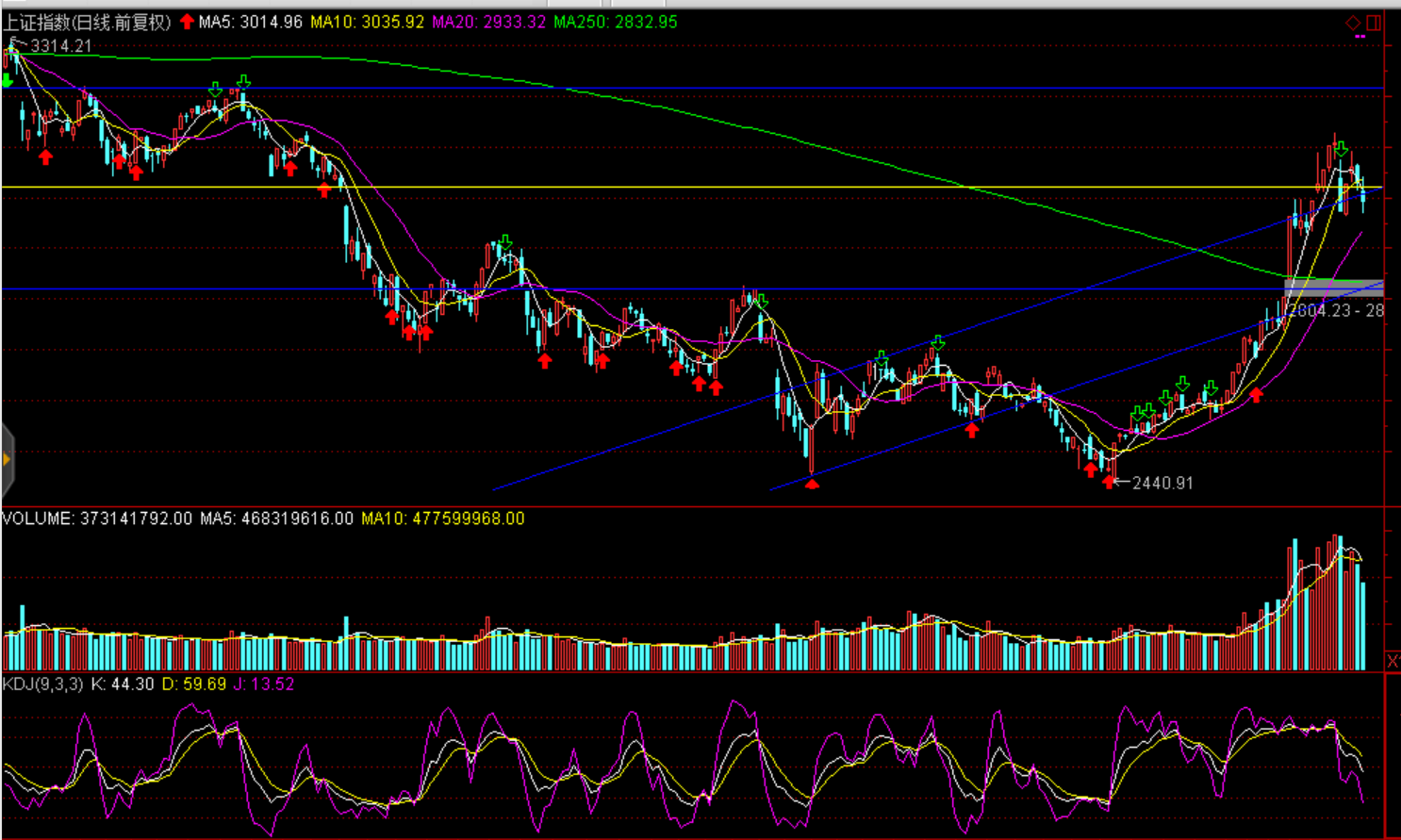Screen dimensions: 1401x840
Task: Expand the side panel via left orange arrow
Action: (x=7, y=459)
